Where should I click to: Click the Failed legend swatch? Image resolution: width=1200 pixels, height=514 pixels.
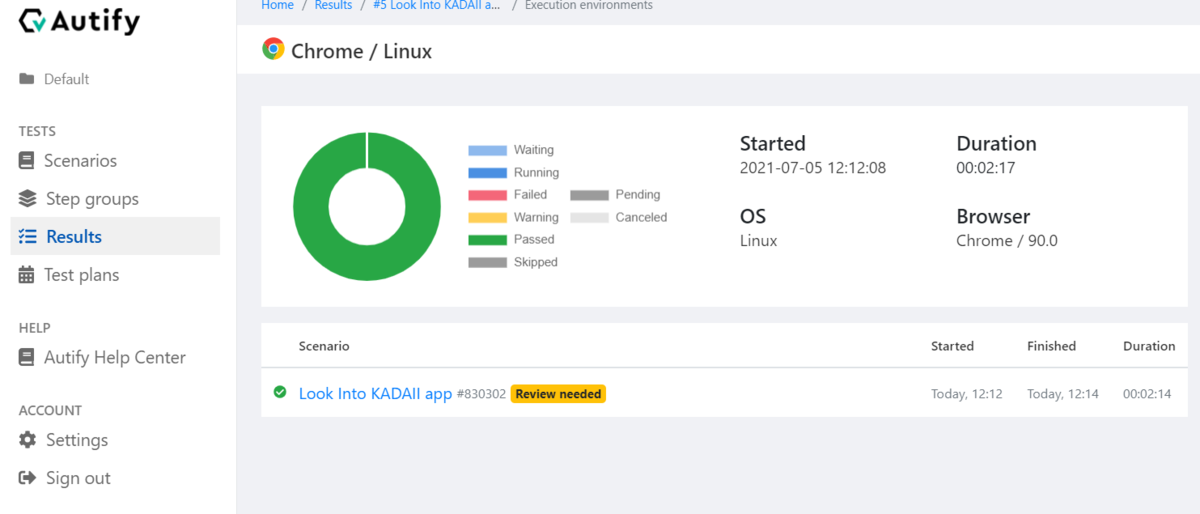pos(487,195)
